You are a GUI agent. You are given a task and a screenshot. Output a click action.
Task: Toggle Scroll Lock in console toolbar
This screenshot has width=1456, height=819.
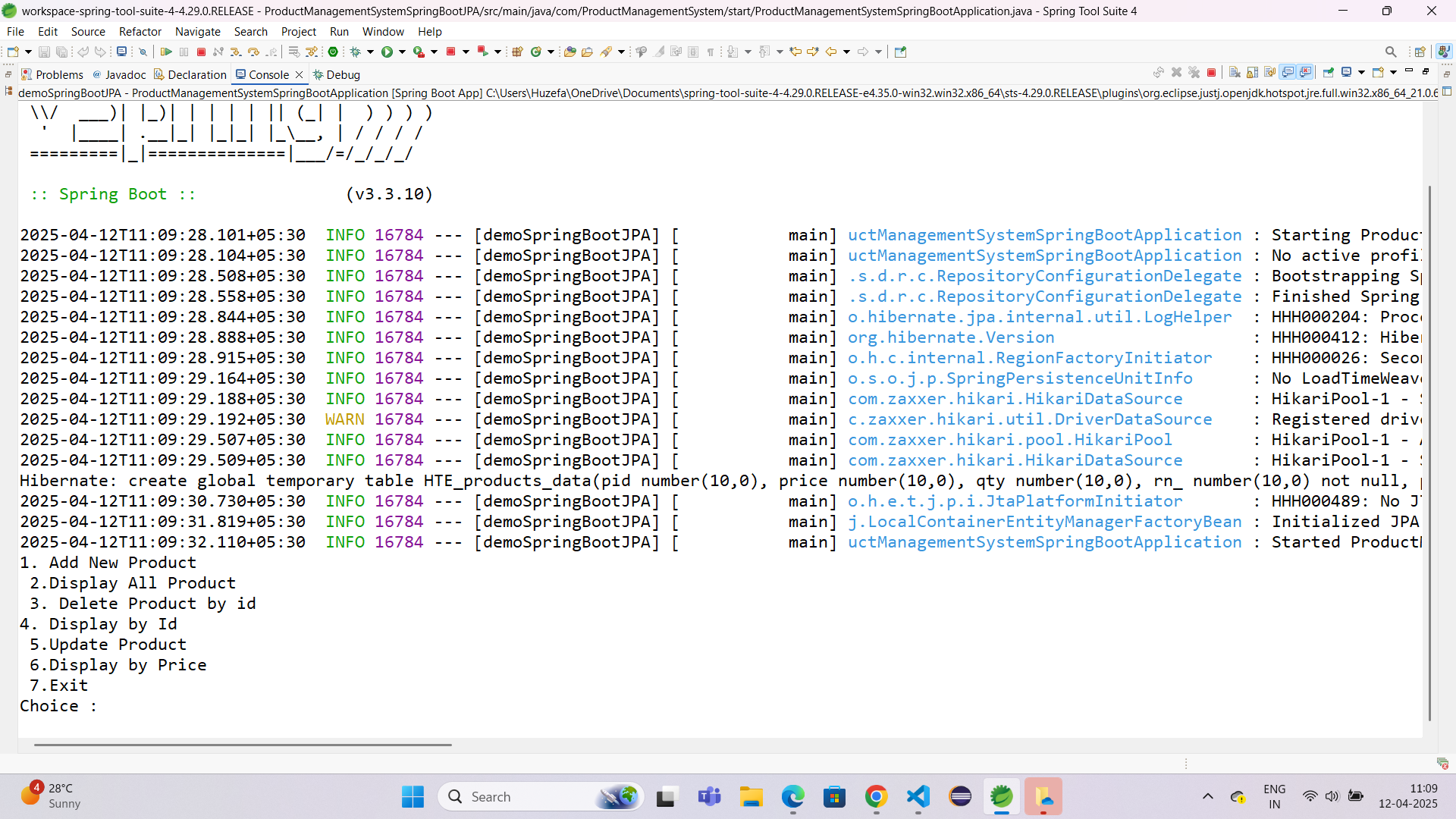click(1253, 73)
